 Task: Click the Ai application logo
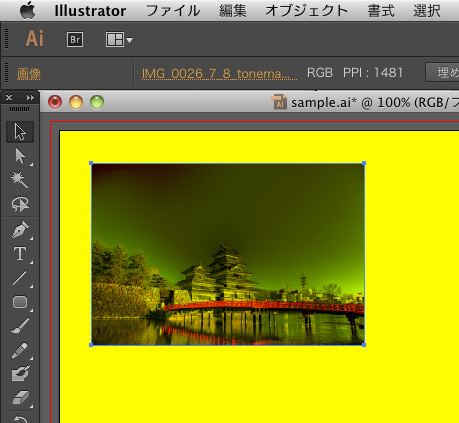pos(35,39)
